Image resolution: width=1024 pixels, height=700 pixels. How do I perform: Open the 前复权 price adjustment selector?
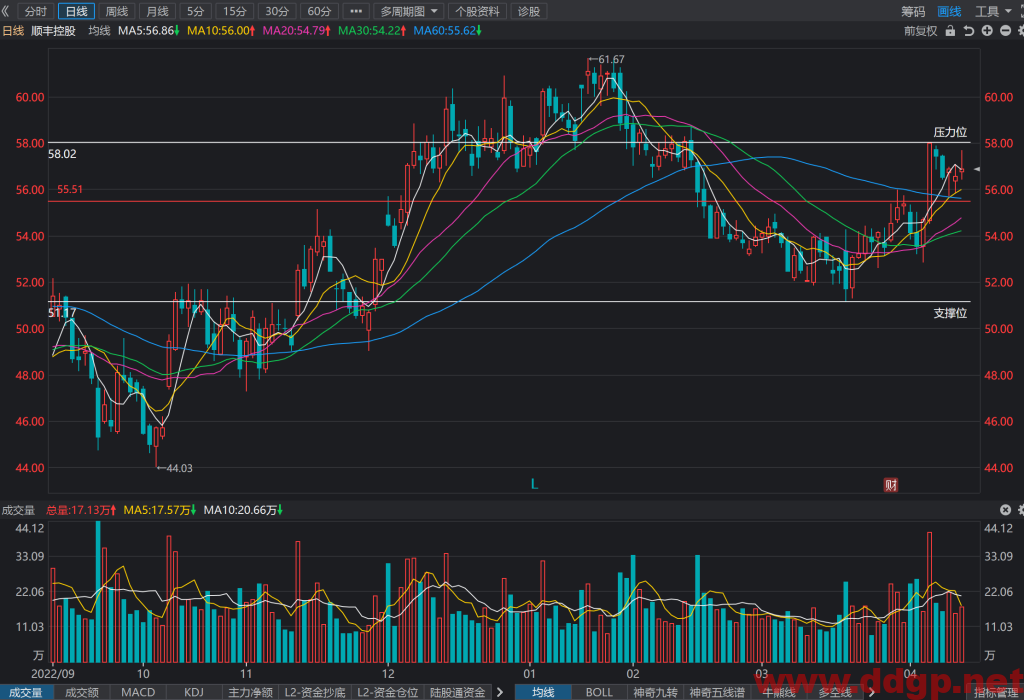click(920, 31)
